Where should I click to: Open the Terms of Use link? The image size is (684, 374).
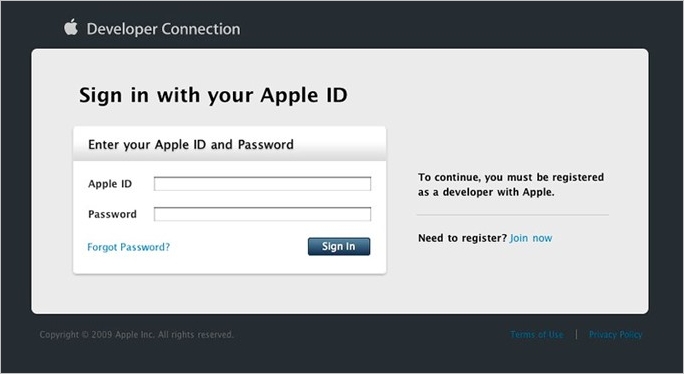[537, 335]
